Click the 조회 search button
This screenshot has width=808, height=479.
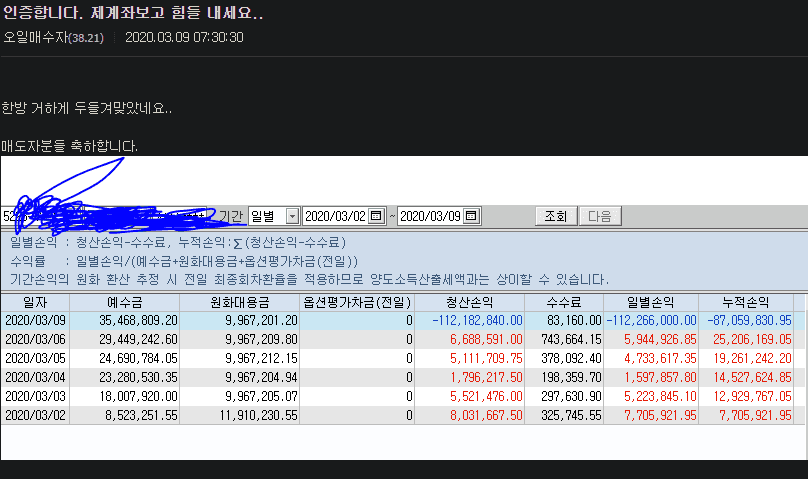coord(555,216)
